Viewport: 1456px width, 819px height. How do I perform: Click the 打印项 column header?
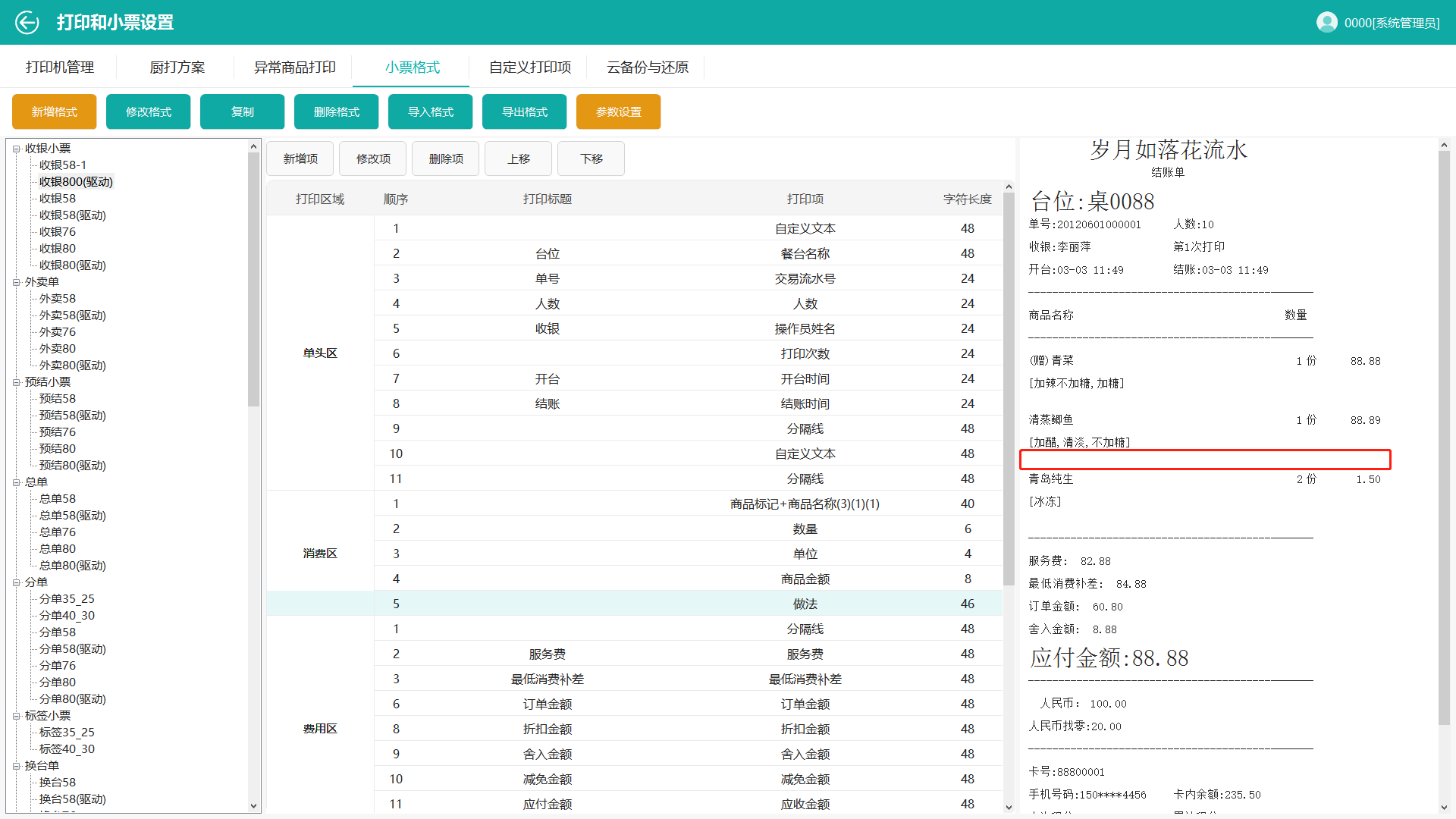pos(805,199)
